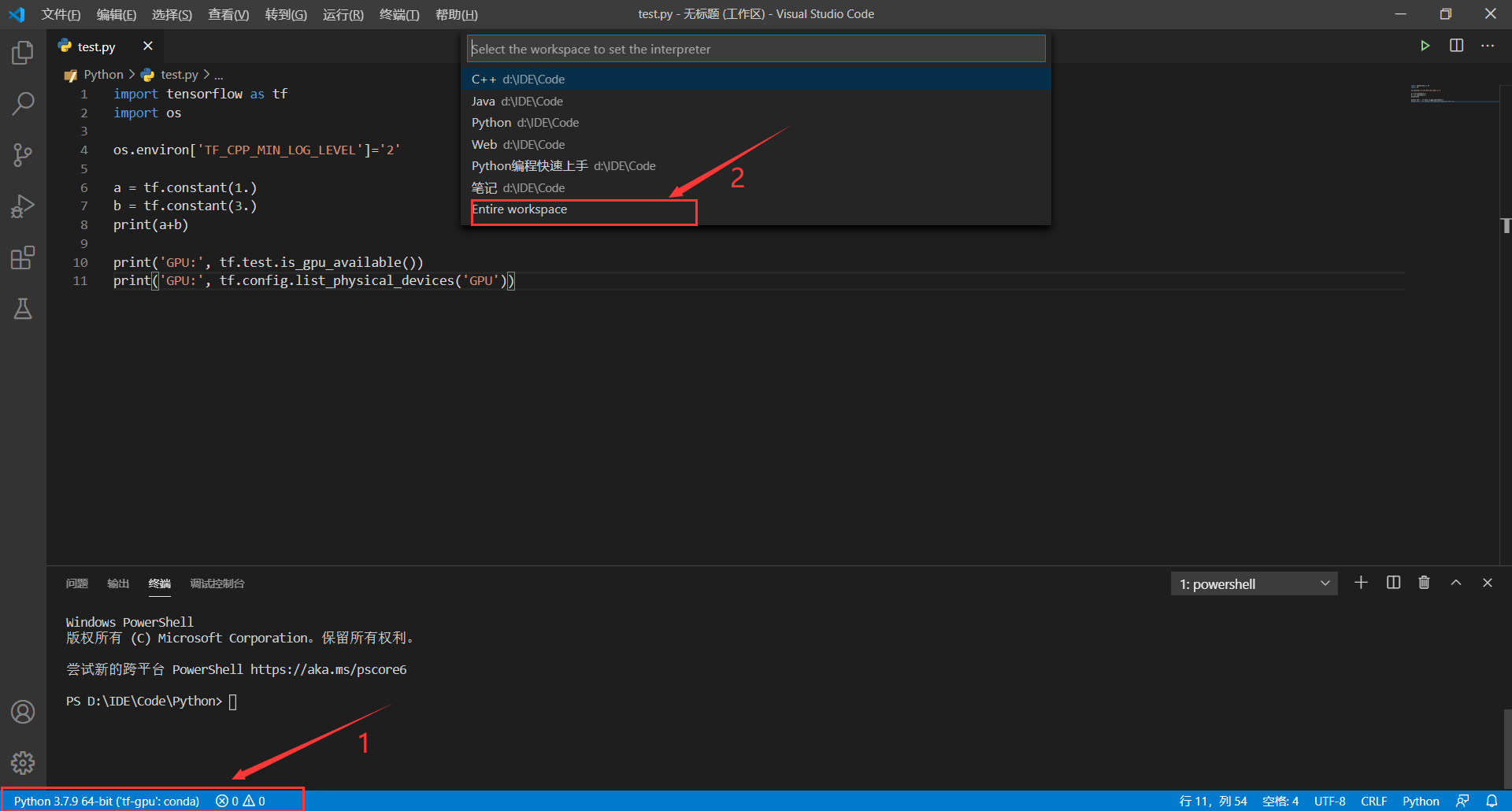Choose the Web workspace folder
The width and height of the screenshot is (1512, 811).
756,144
